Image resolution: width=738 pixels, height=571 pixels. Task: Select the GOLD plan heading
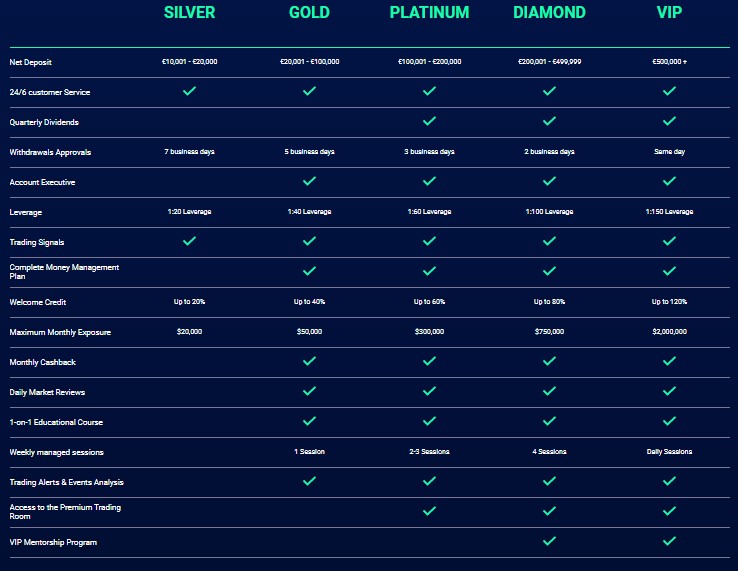309,12
